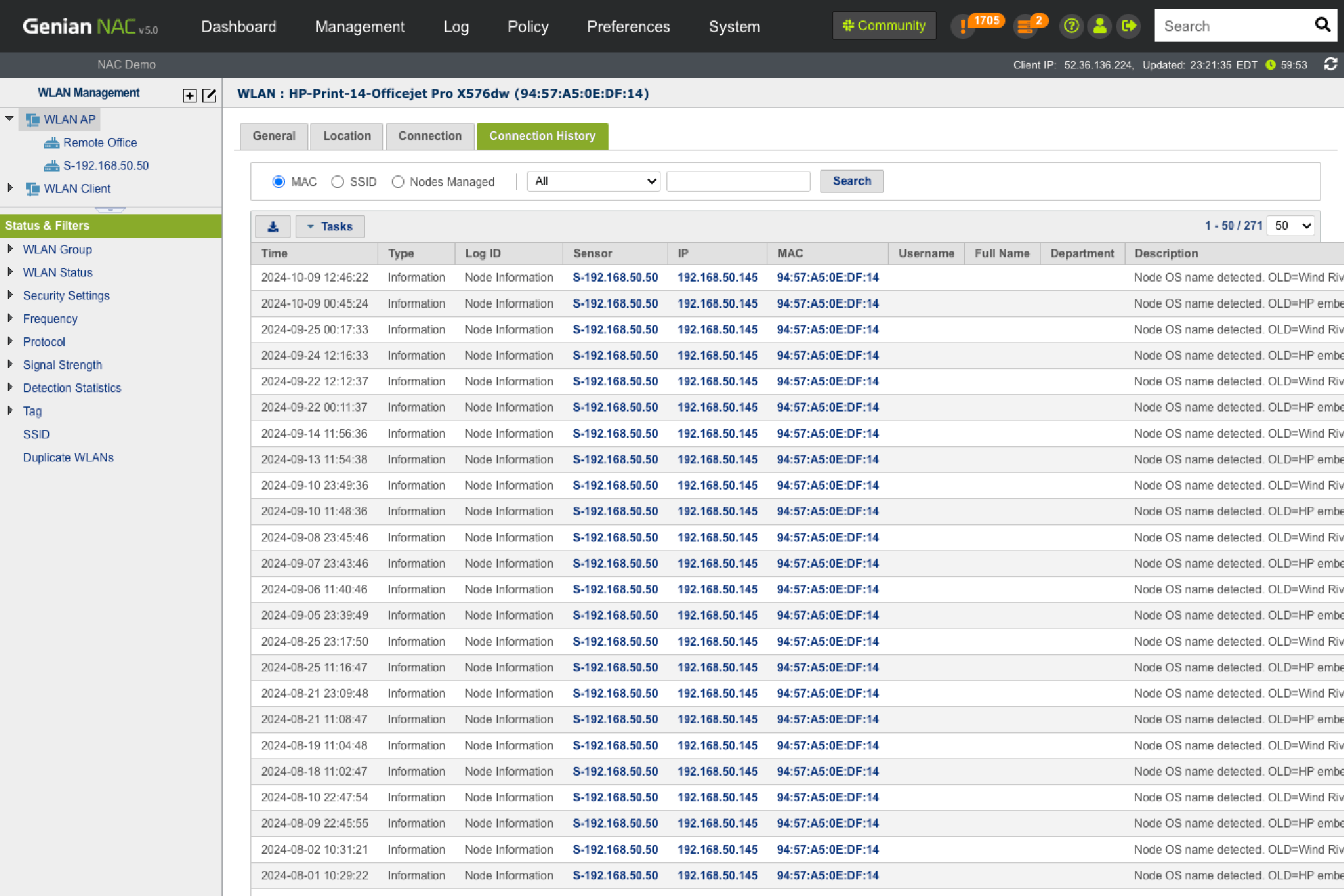
Task: Select the Nodes Managed radio button
Action: coord(398,182)
